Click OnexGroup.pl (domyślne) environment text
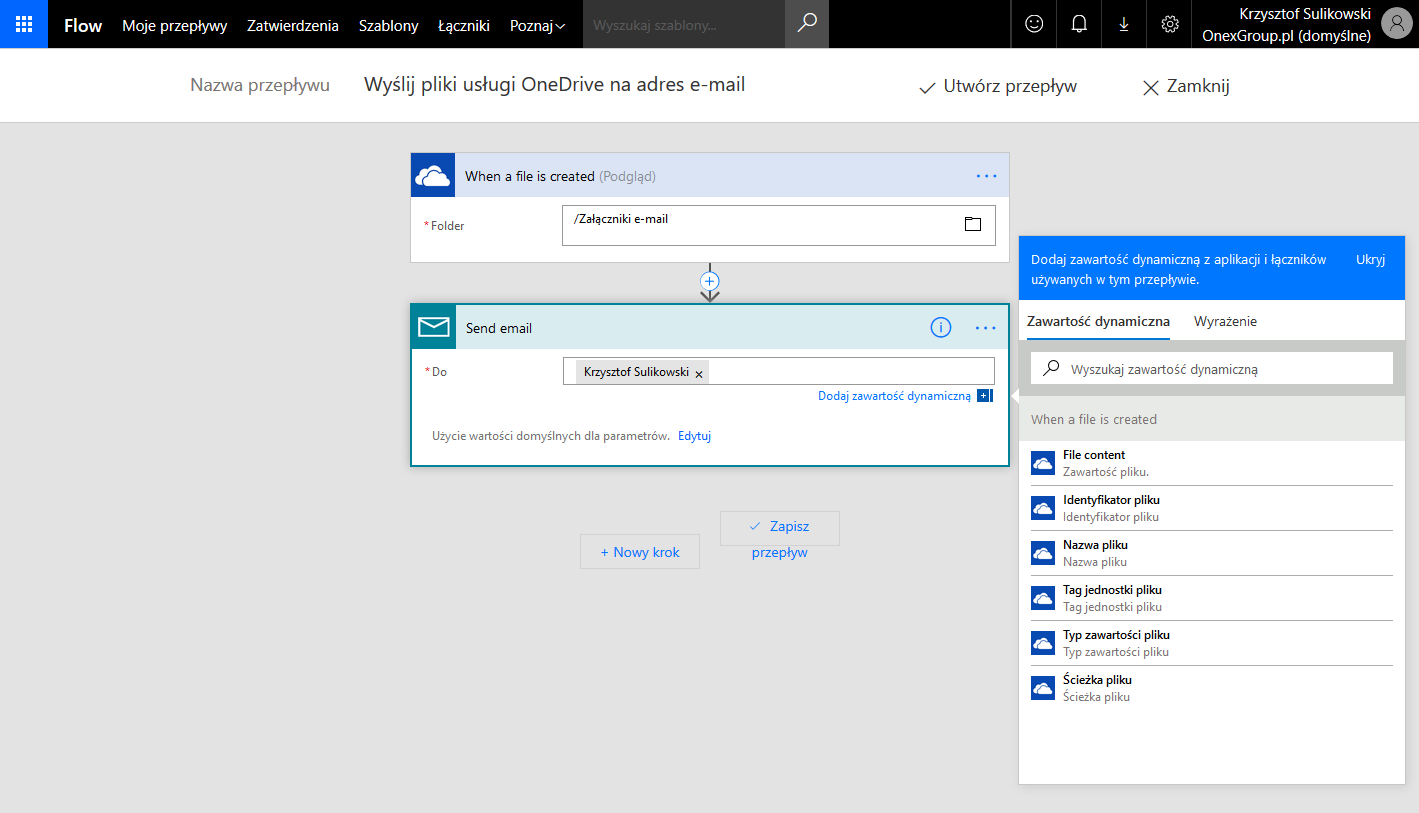 click(1286, 36)
